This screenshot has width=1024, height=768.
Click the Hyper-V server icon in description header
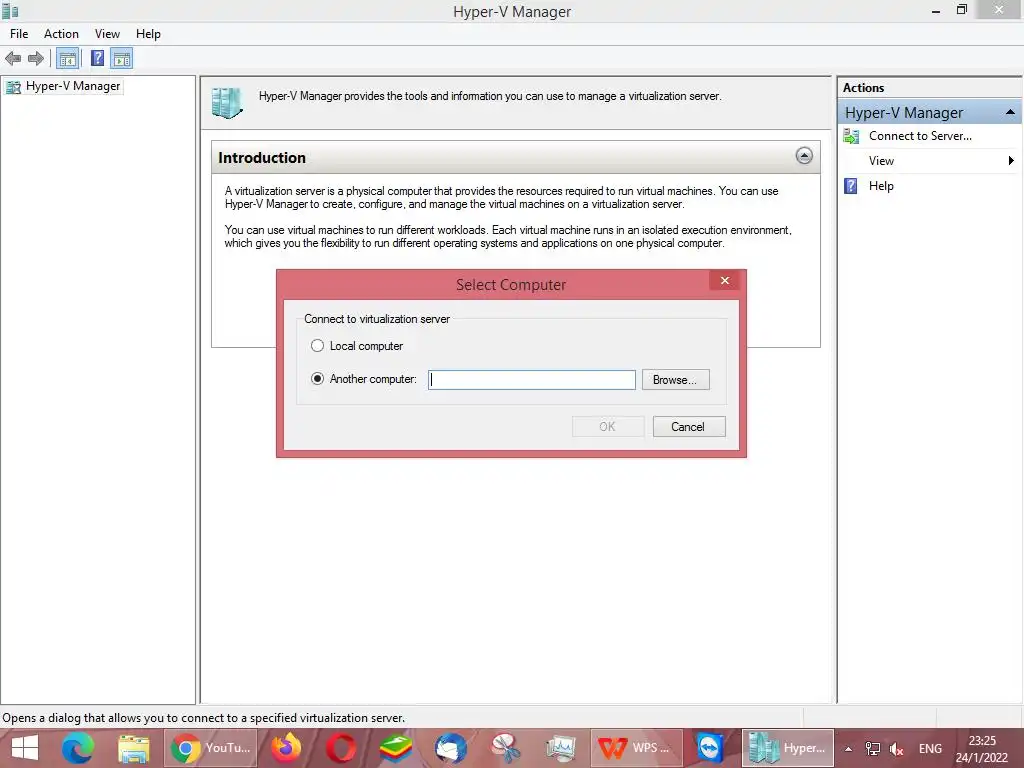click(x=227, y=103)
